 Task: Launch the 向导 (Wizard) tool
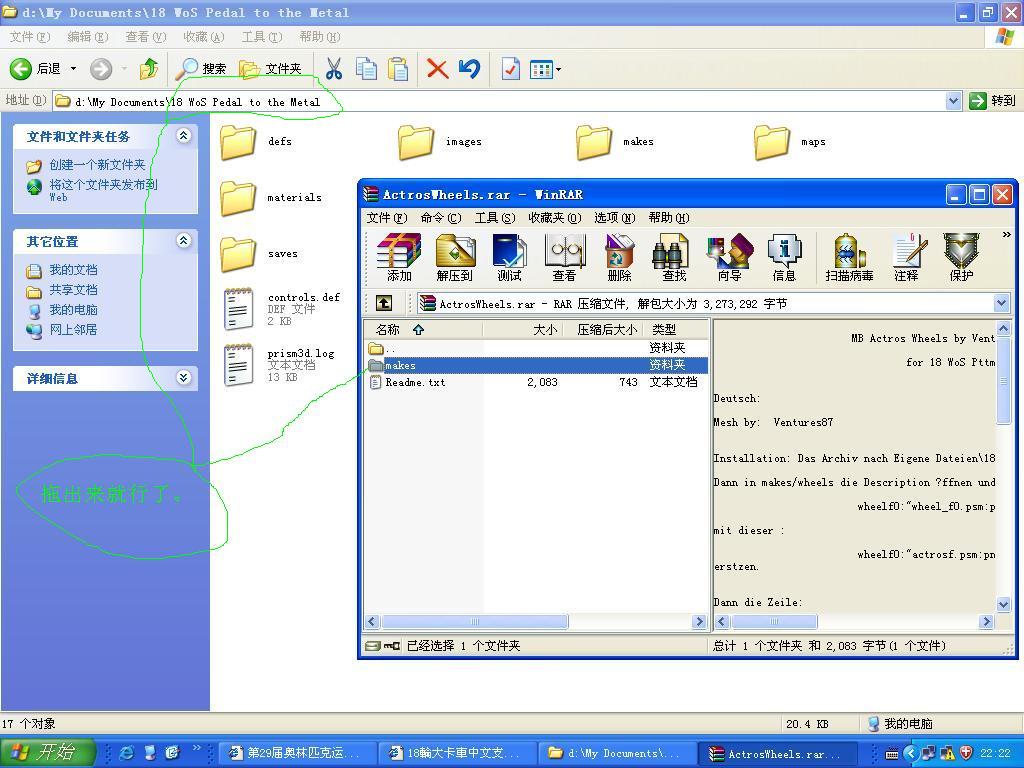tap(729, 257)
